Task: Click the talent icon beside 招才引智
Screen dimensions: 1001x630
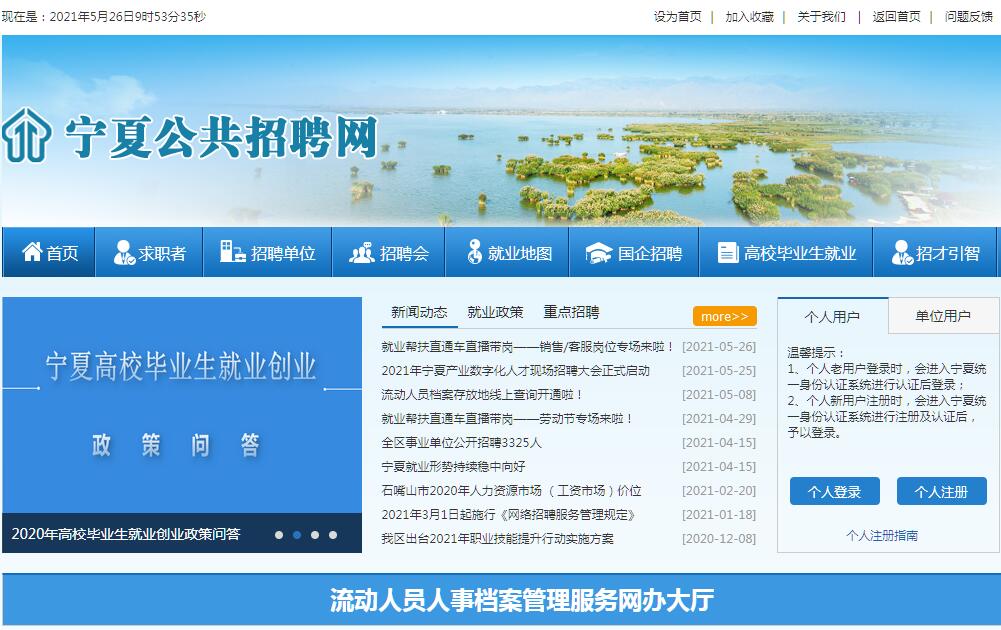Action: 901,253
